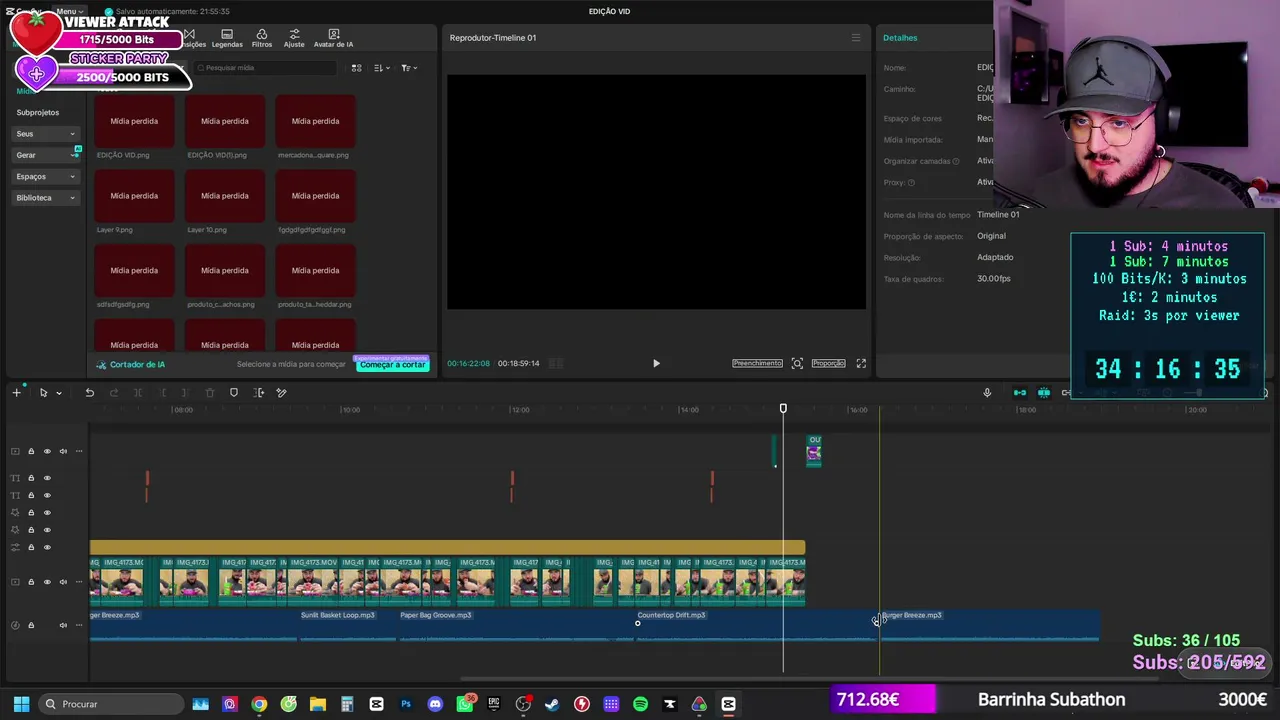This screenshot has width=1280, height=720.
Task: Open the Menu dropdown in title bar
Action: pos(70,12)
